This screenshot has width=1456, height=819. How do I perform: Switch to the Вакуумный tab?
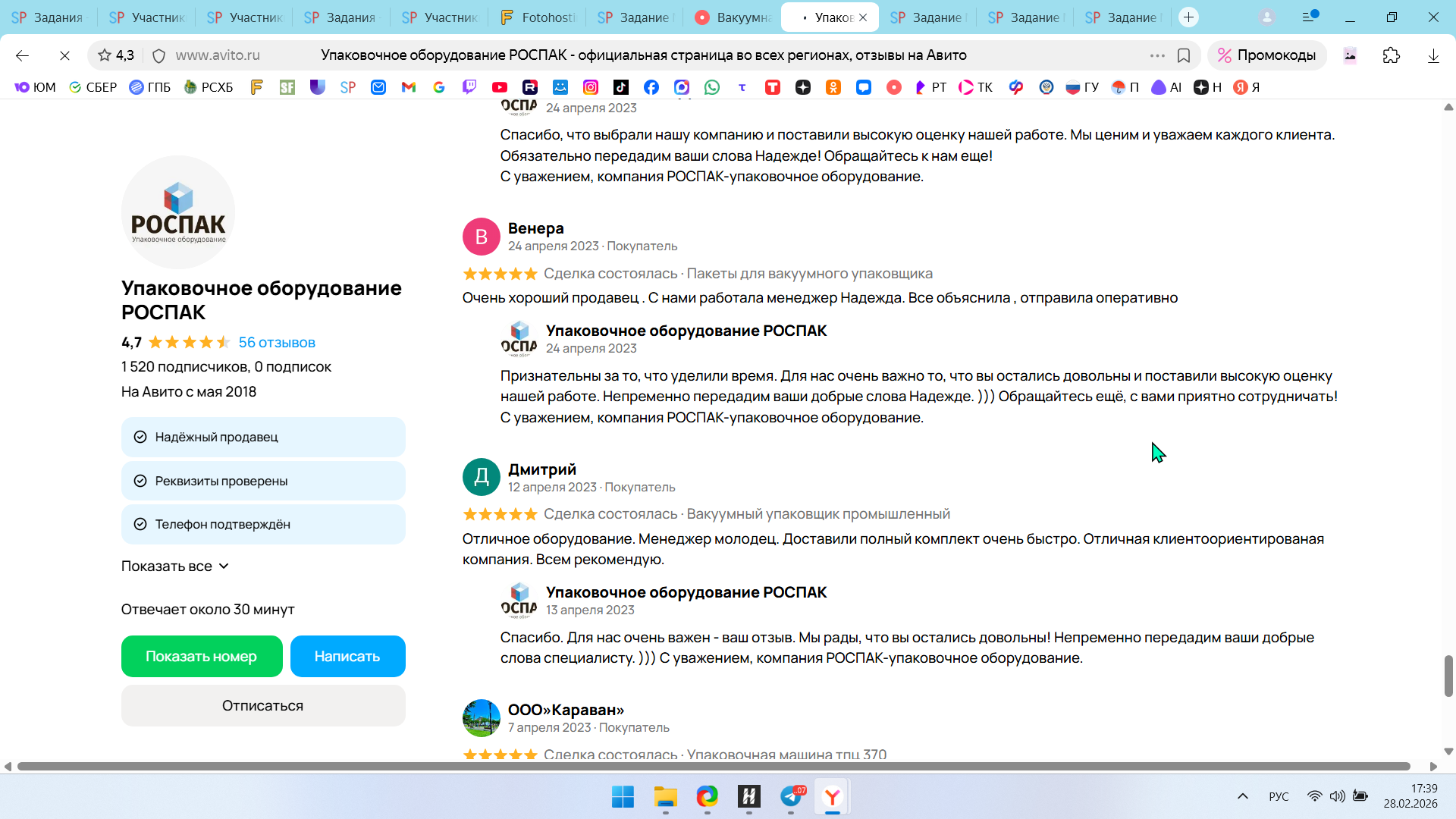pos(733,17)
